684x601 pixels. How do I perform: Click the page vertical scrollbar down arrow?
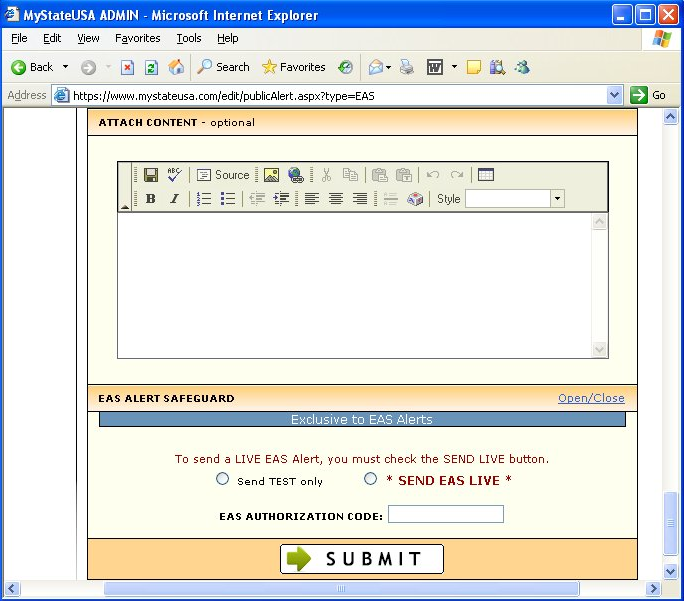[670, 571]
